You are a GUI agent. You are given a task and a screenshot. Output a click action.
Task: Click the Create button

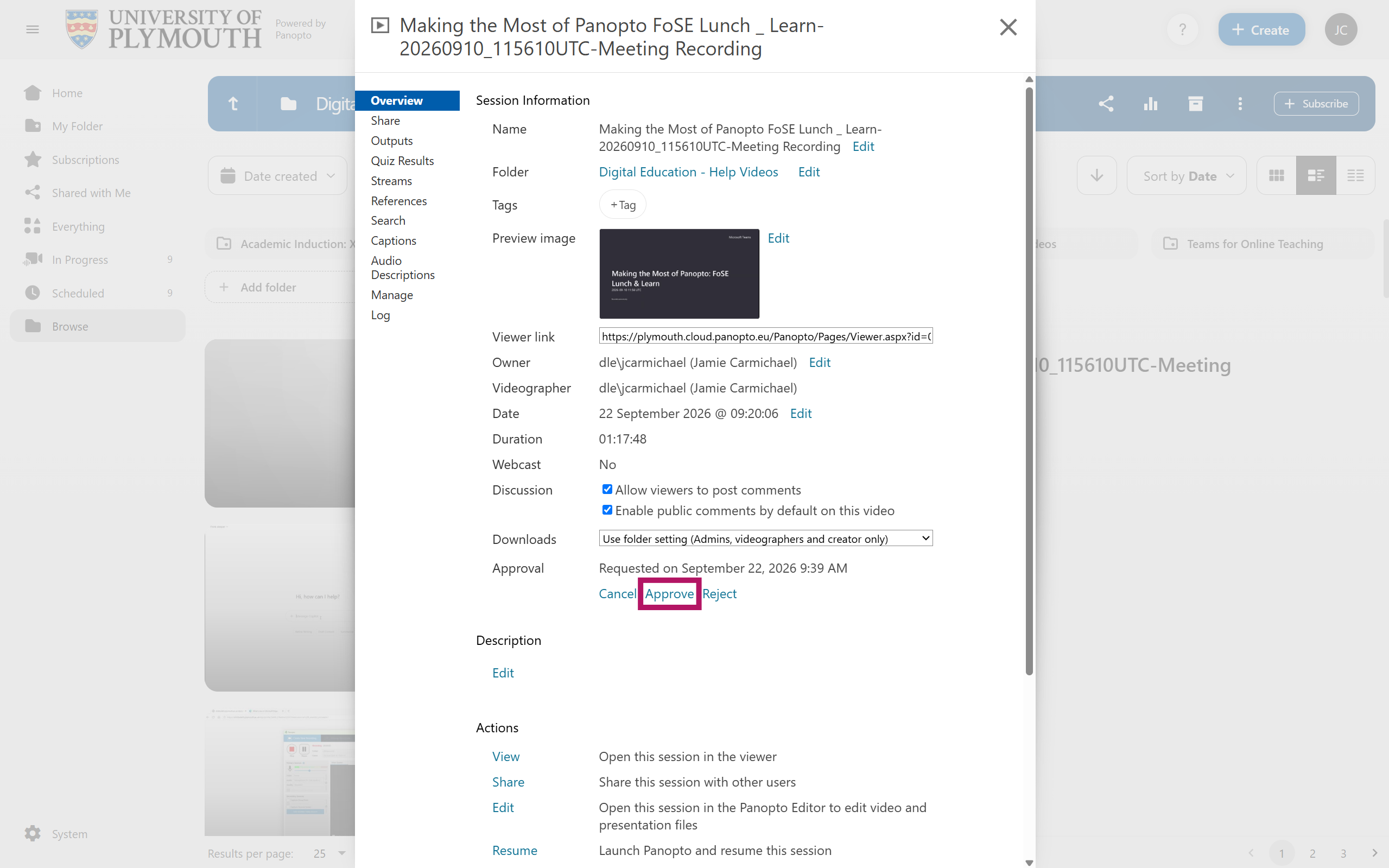1261,29
